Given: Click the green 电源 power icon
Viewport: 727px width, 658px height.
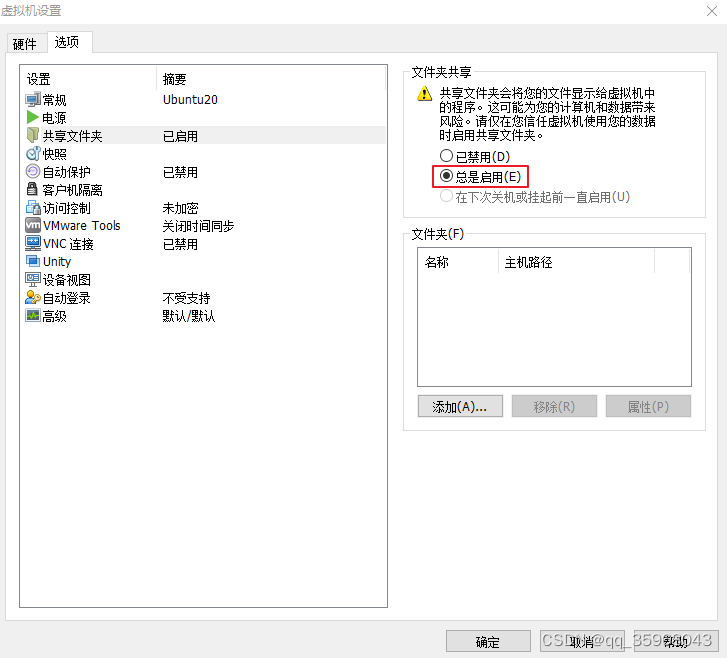Looking at the screenshot, I should (33, 117).
